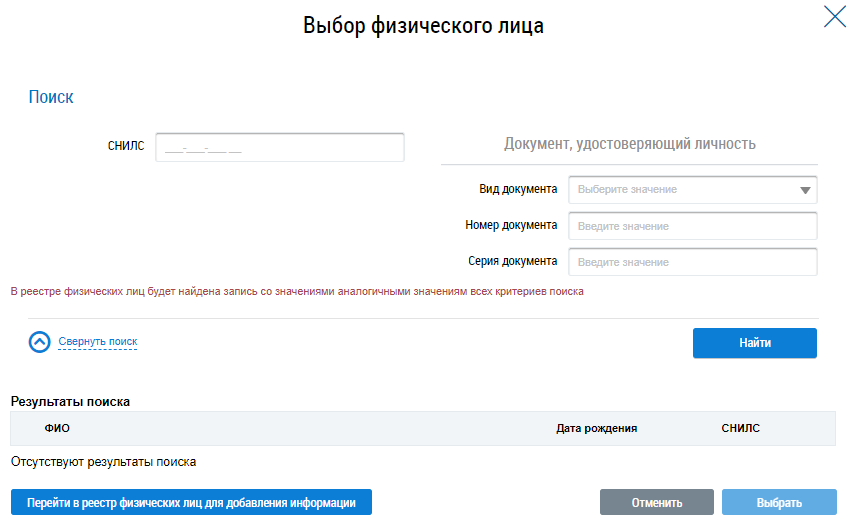Click the Выбор физического лица title
This screenshot has height=531, width=849.
[424, 26]
